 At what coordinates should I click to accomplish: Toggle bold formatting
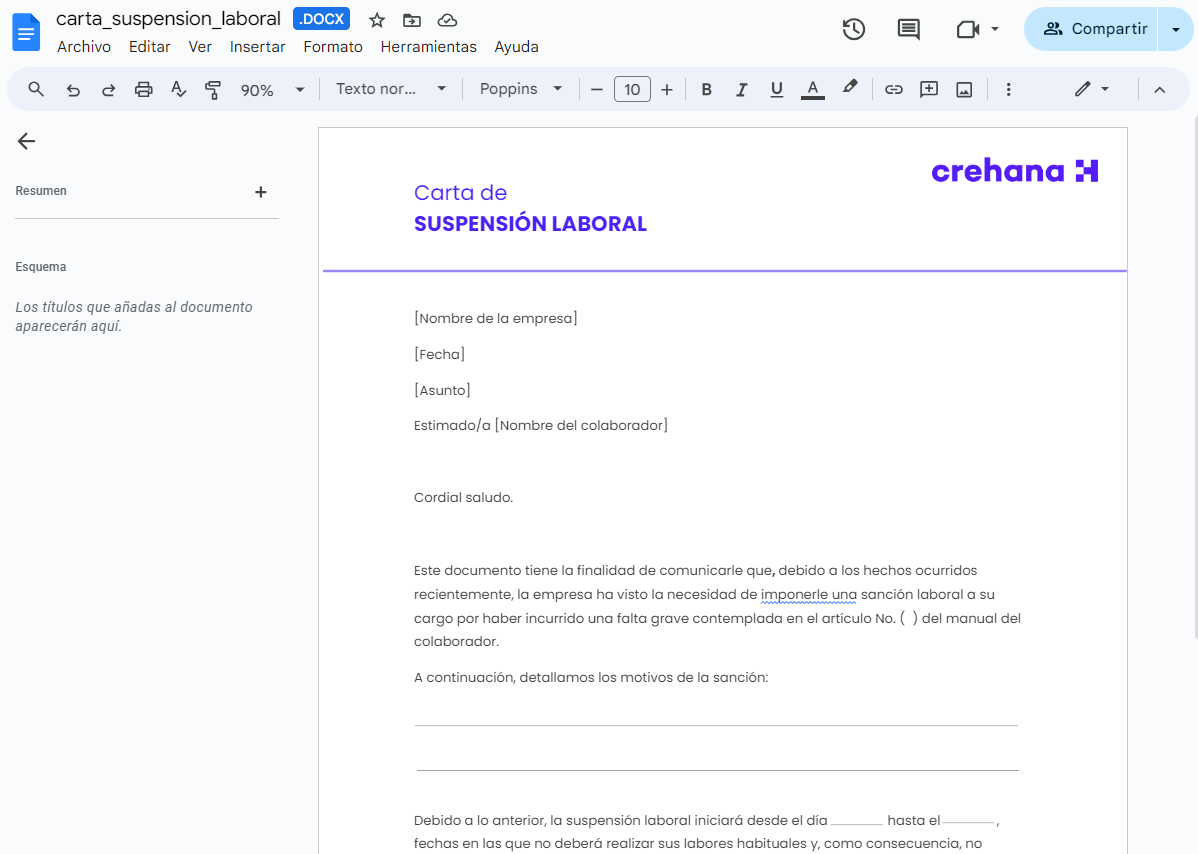[706, 89]
